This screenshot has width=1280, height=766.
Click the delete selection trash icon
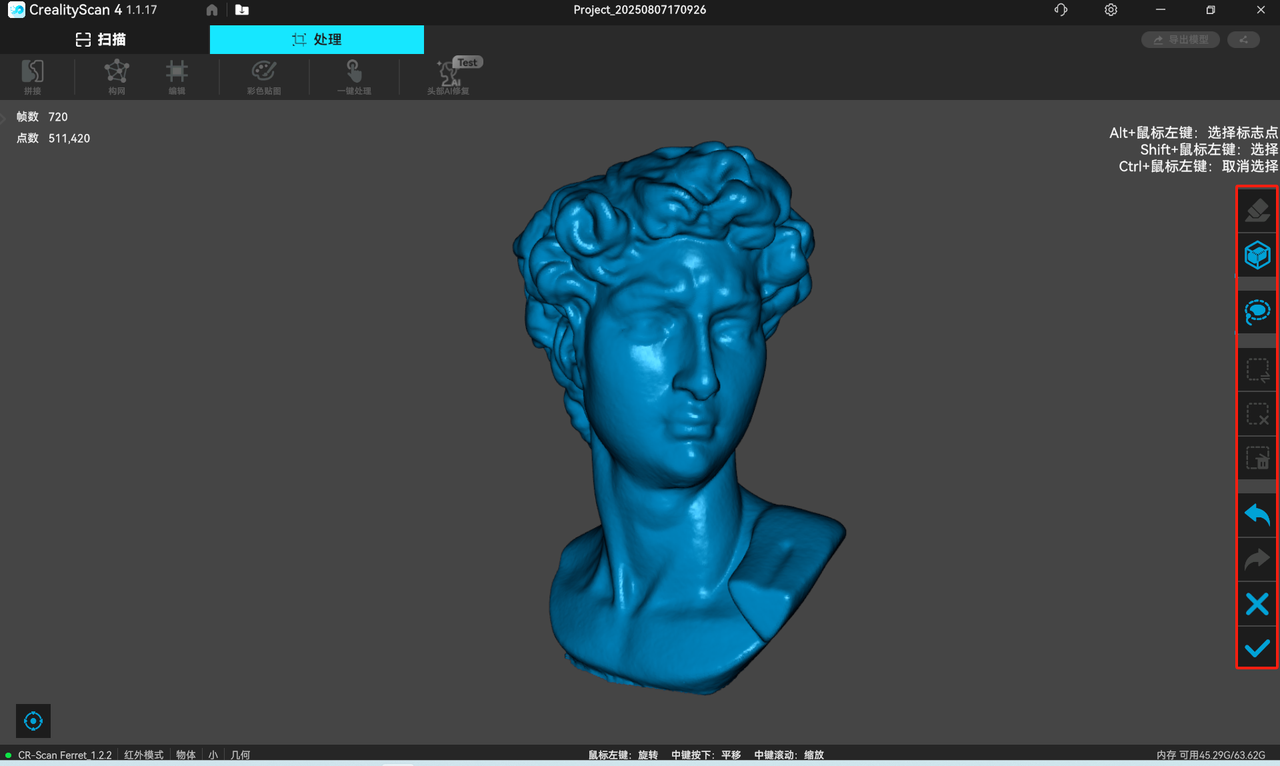click(x=1257, y=458)
